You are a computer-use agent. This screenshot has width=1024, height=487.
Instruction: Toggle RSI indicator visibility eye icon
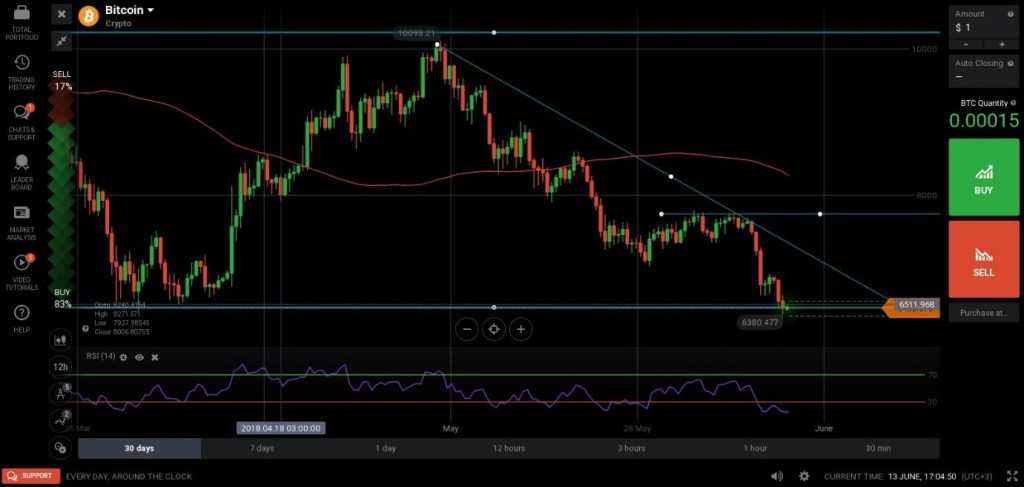tap(139, 357)
